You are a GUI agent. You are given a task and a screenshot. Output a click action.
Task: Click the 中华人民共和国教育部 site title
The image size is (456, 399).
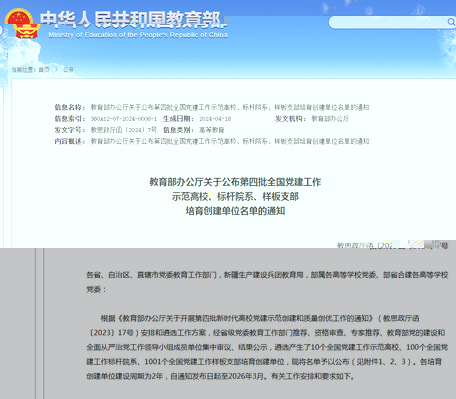(133, 20)
